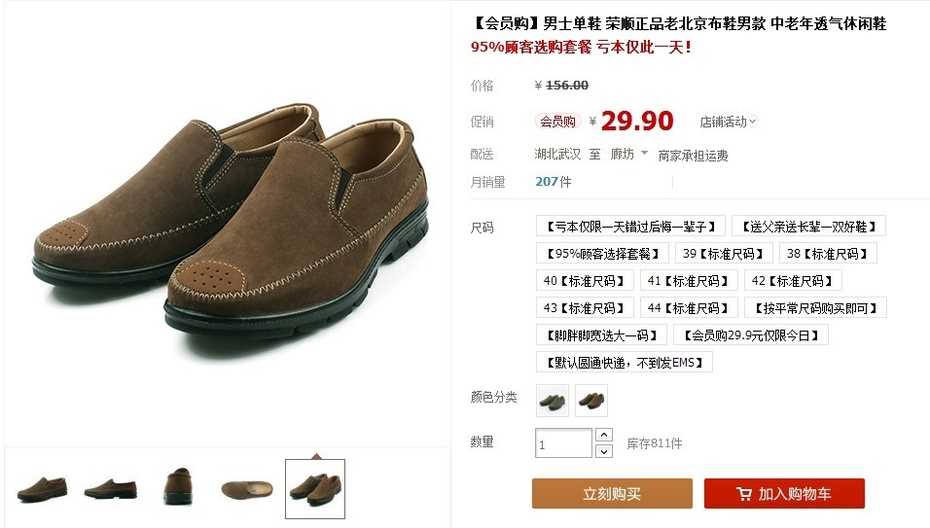
Task: Select the 【95%顾客选择套餐】 option
Action: click(603, 253)
